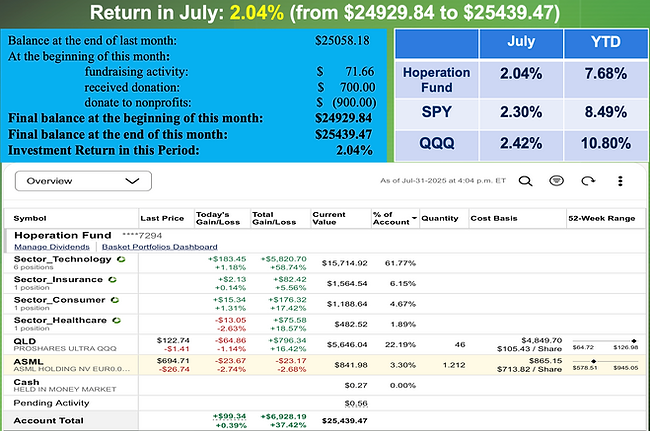Click ASML cost basis $865.15

[x=546, y=361]
